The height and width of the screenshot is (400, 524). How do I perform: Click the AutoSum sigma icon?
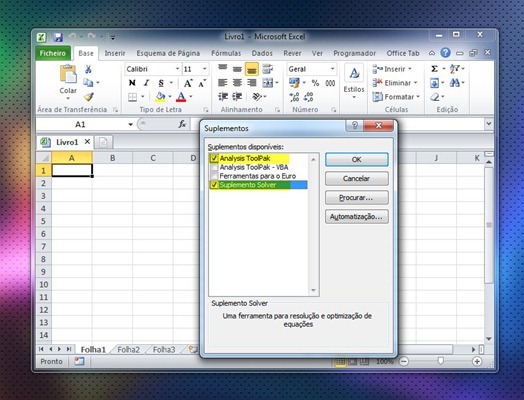434,69
